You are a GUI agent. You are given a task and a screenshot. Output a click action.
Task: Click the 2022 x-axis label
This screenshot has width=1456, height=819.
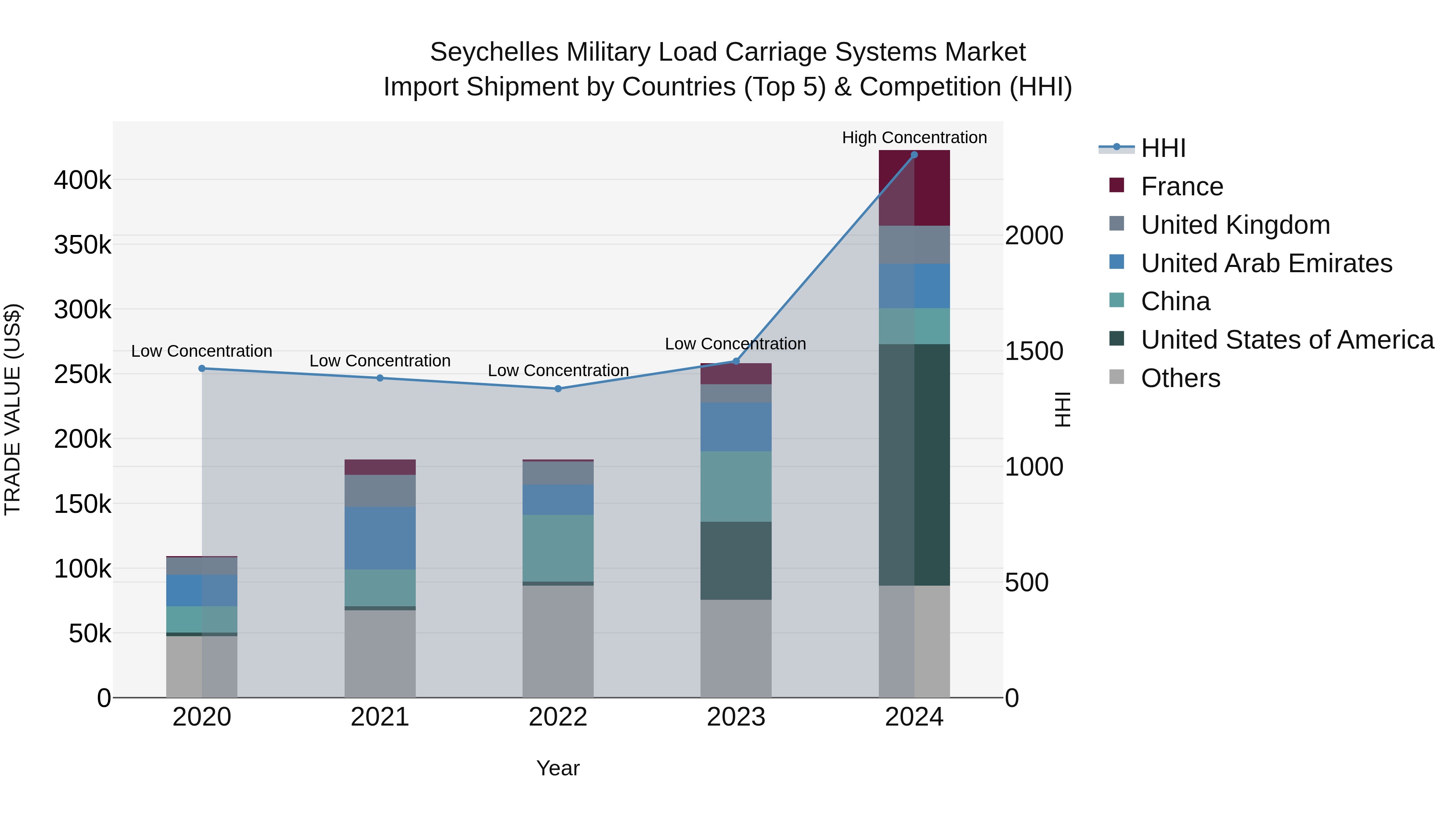coord(558,717)
